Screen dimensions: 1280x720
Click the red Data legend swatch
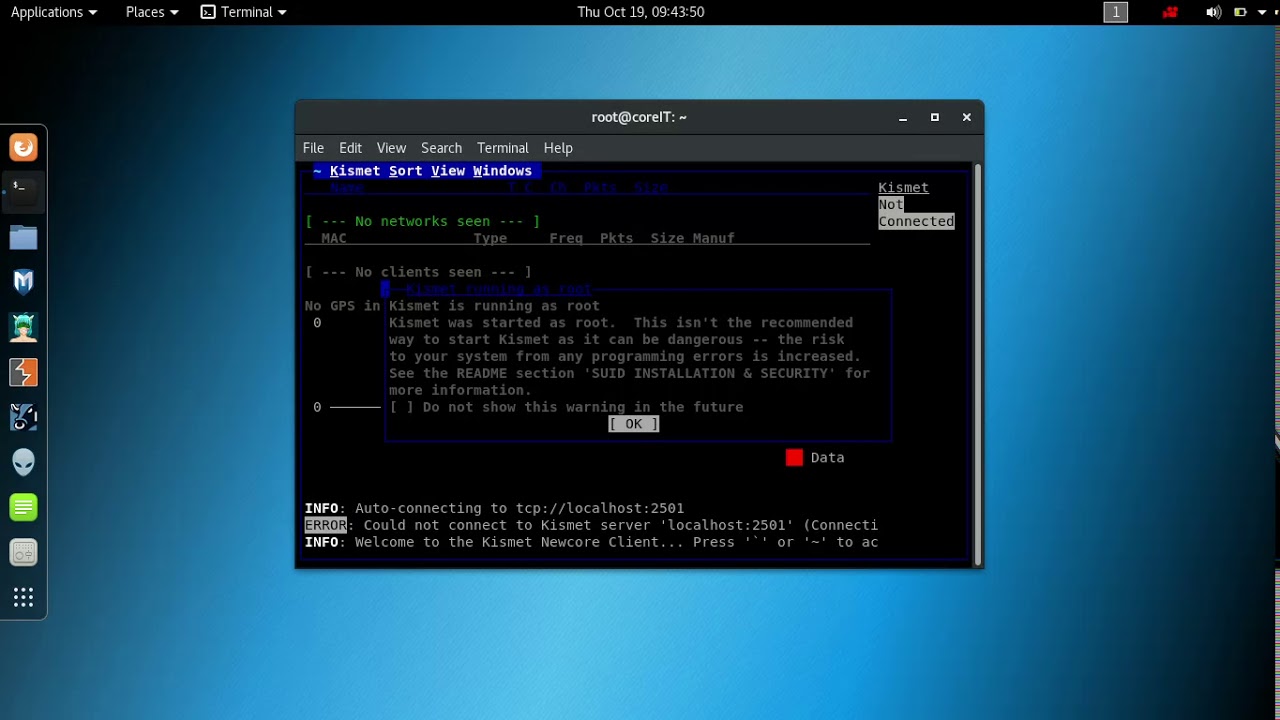(x=794, y=457)
